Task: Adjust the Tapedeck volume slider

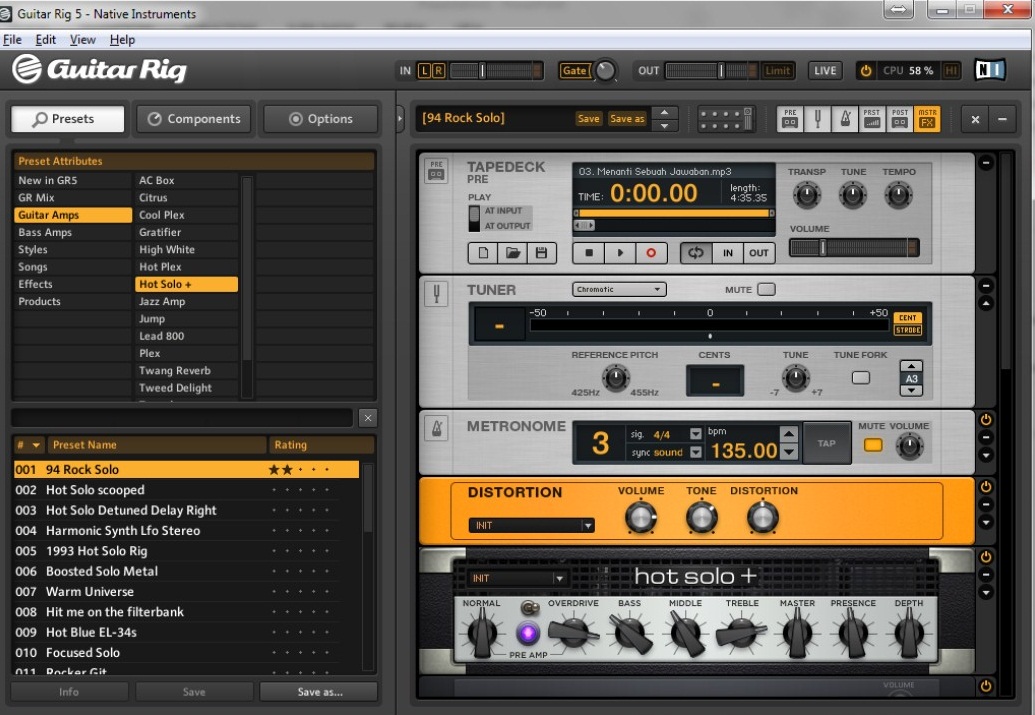Action: click(821, 246)
